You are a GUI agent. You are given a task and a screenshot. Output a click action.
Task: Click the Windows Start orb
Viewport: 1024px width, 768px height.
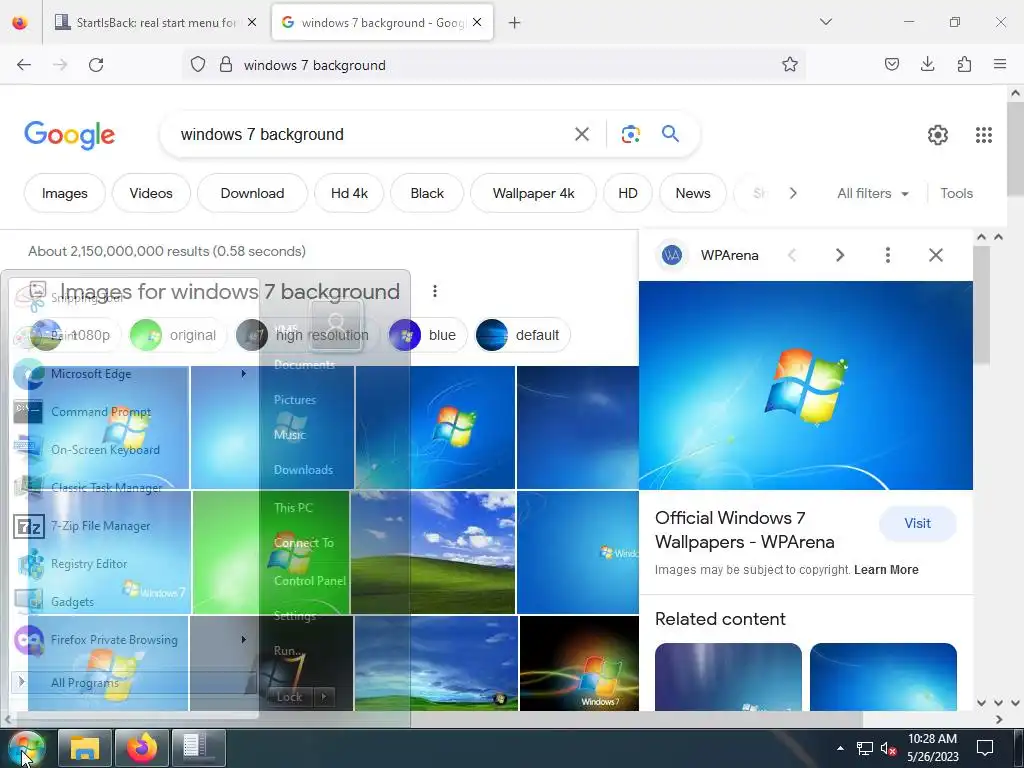coord(26,748)
